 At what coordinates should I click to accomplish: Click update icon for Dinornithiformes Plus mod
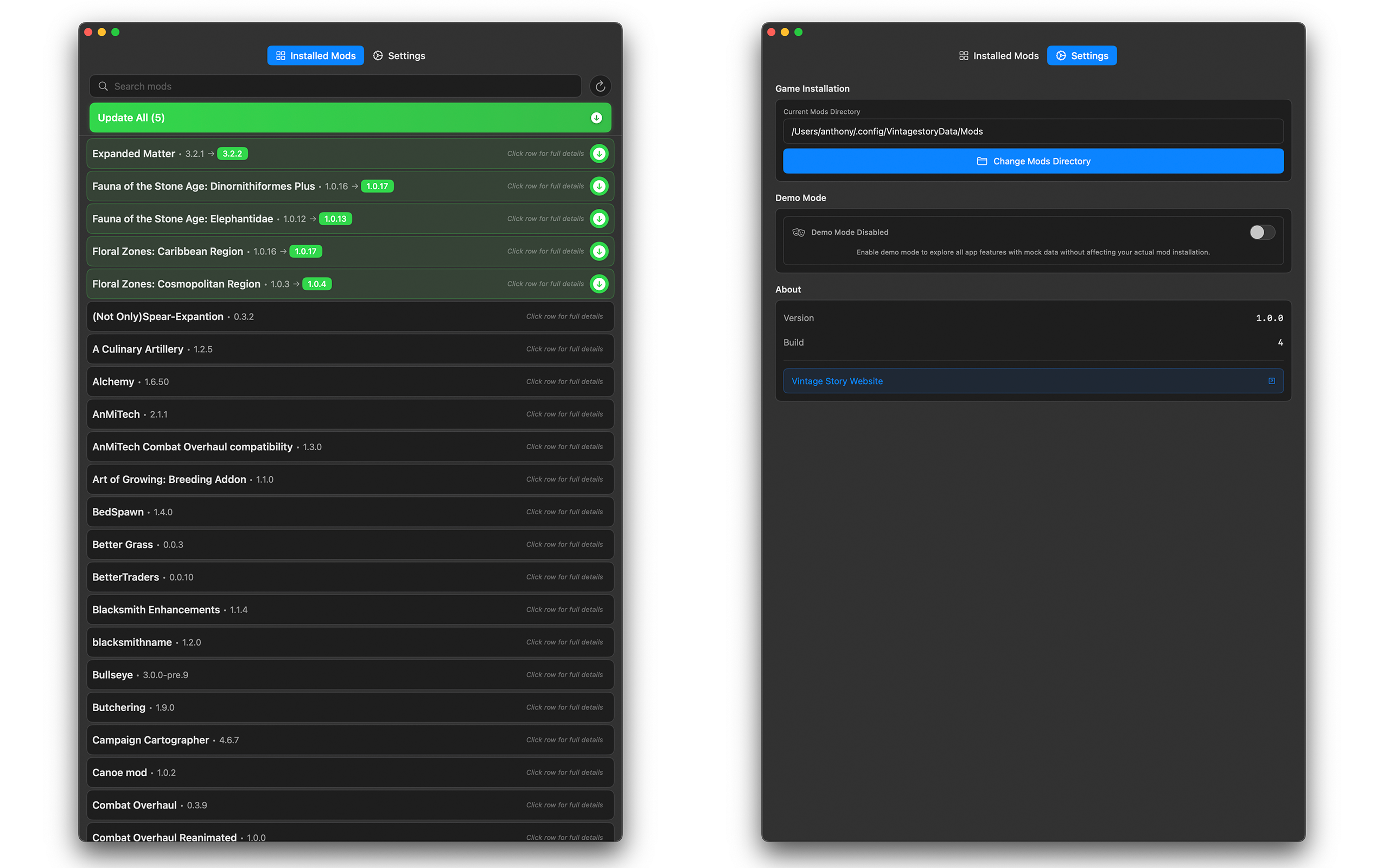pyautogui.click(x=598, y=186)
